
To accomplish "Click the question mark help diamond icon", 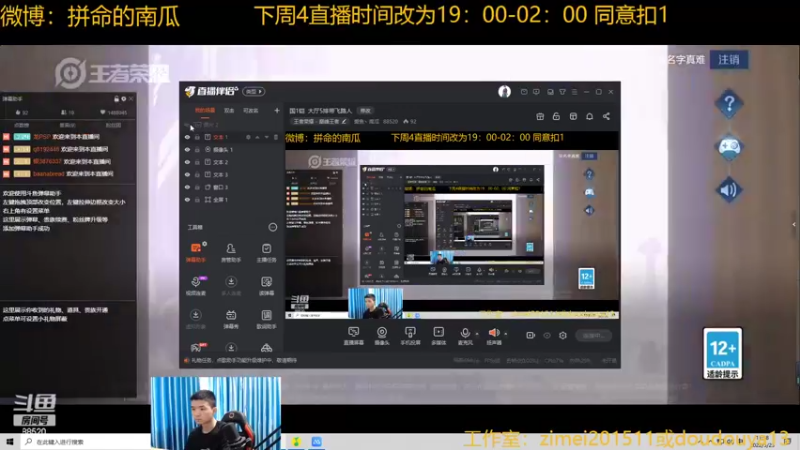I will (729, 104).
